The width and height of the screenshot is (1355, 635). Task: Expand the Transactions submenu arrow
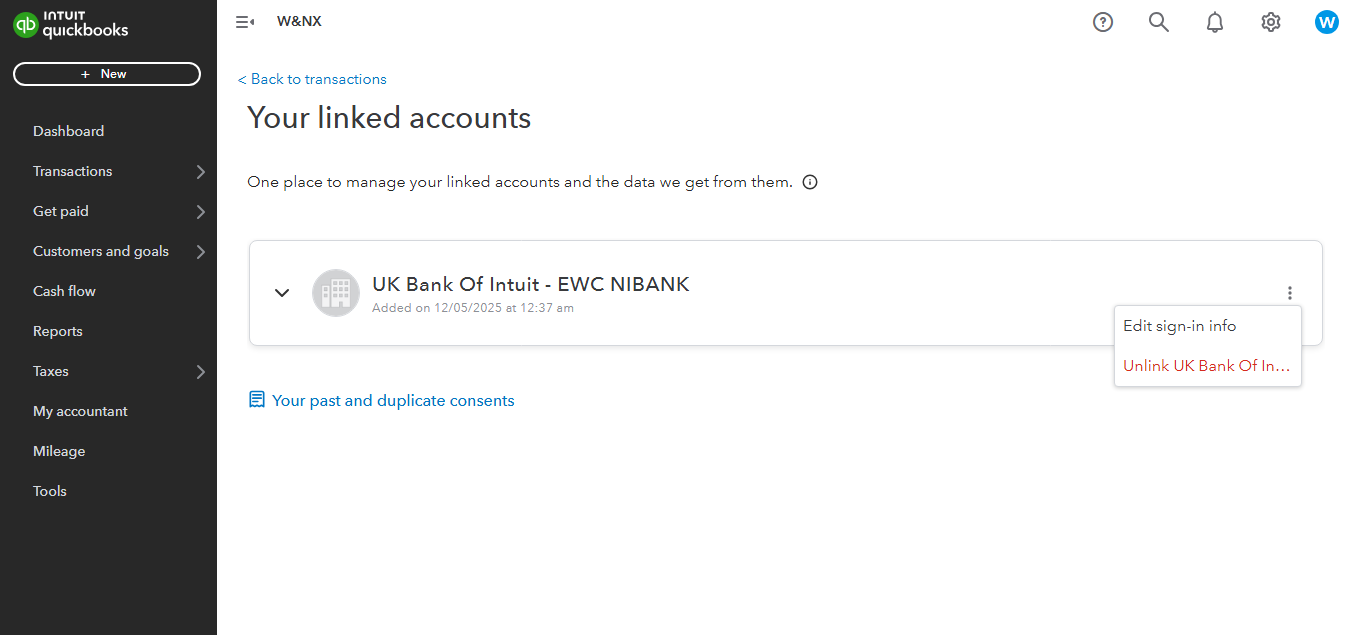(x=201, y=172)
